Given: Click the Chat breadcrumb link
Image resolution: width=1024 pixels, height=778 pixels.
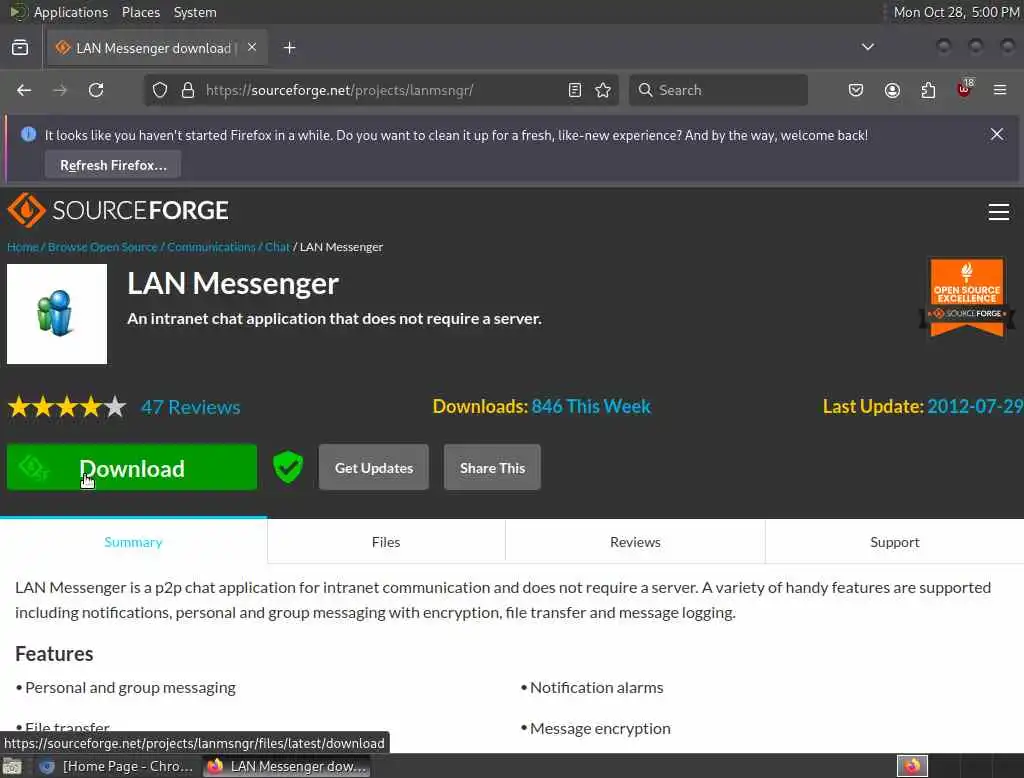Looking at the screenshot, I should 277,247.
